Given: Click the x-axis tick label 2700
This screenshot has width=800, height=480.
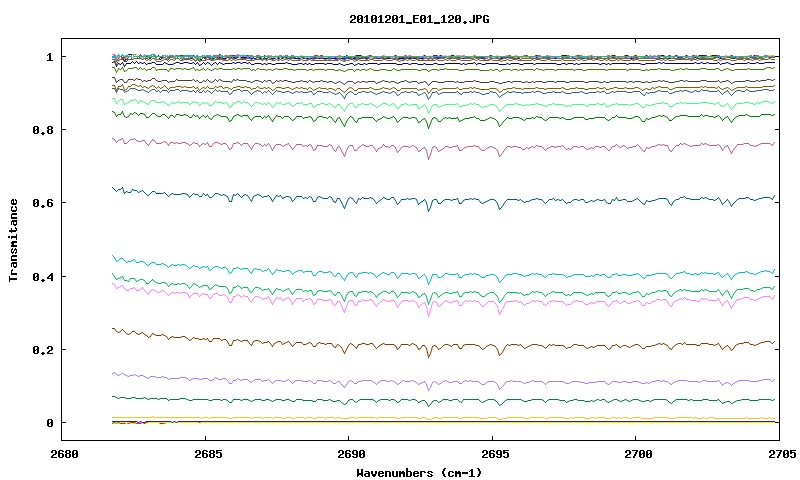Looking at the screenshot, I should pyautogui.click(x=638, y=454).
